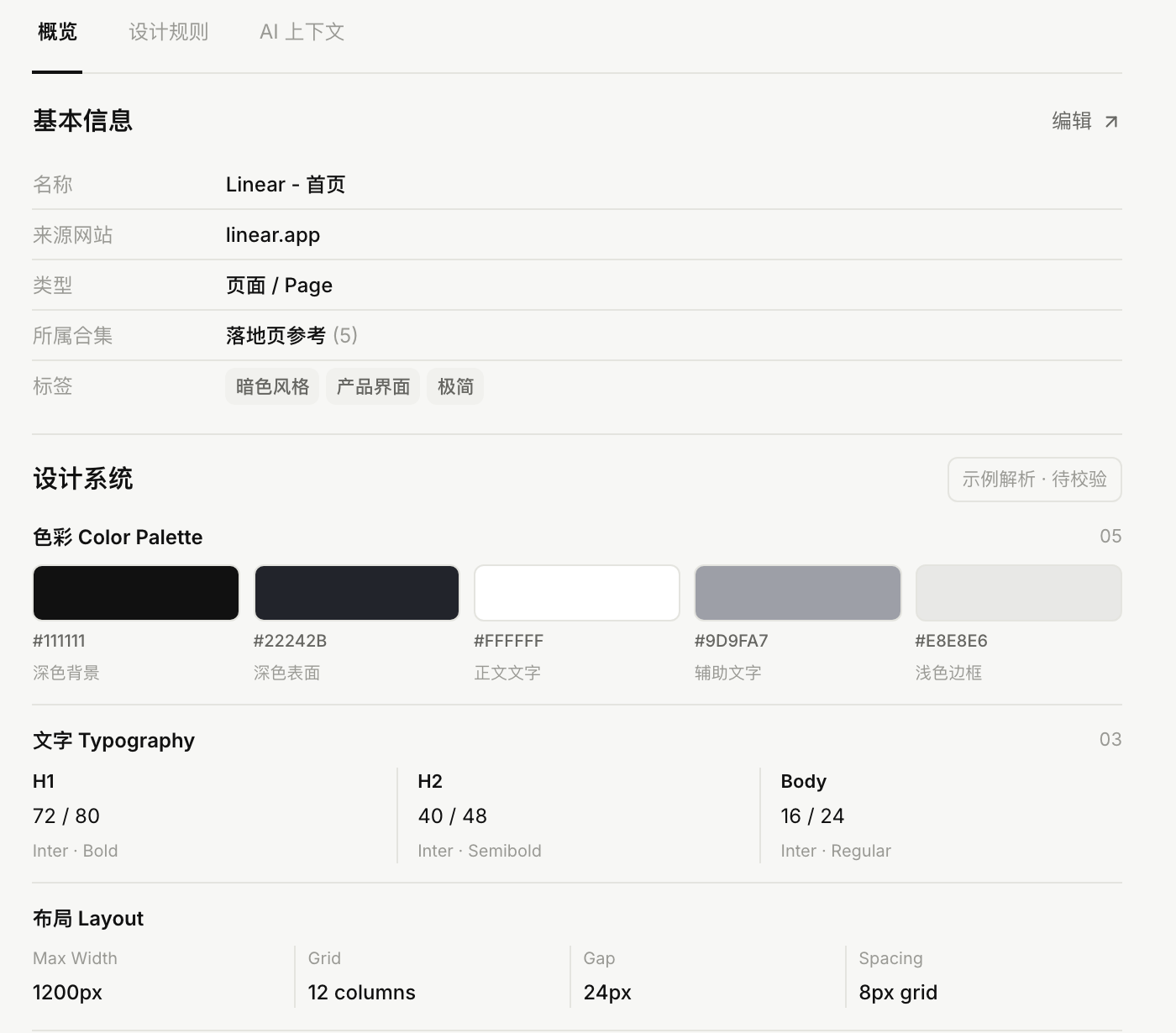Screen dimensions: 1176x1033
Task: Click the 文字 Typography heading
Action: tap(113, 741)
